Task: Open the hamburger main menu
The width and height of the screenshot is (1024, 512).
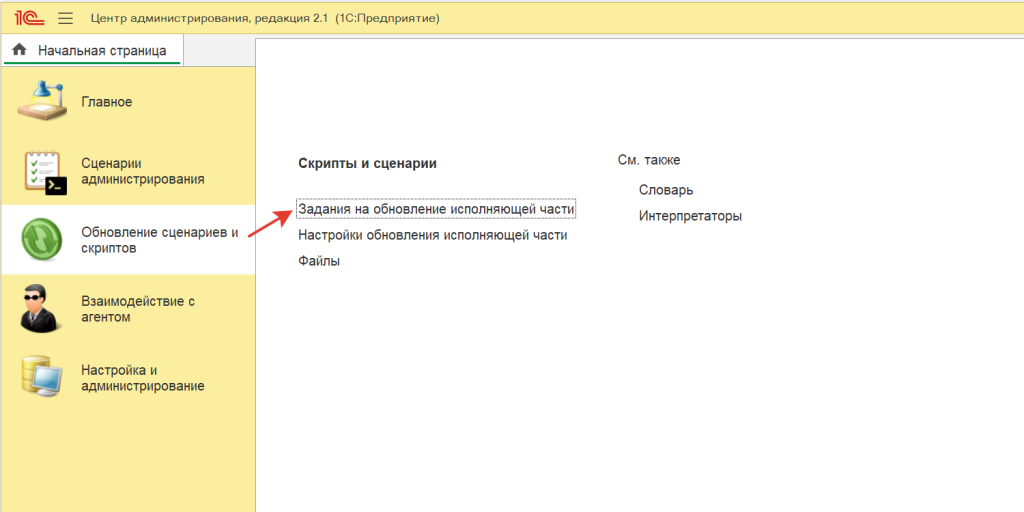Action: click(66, 18)
